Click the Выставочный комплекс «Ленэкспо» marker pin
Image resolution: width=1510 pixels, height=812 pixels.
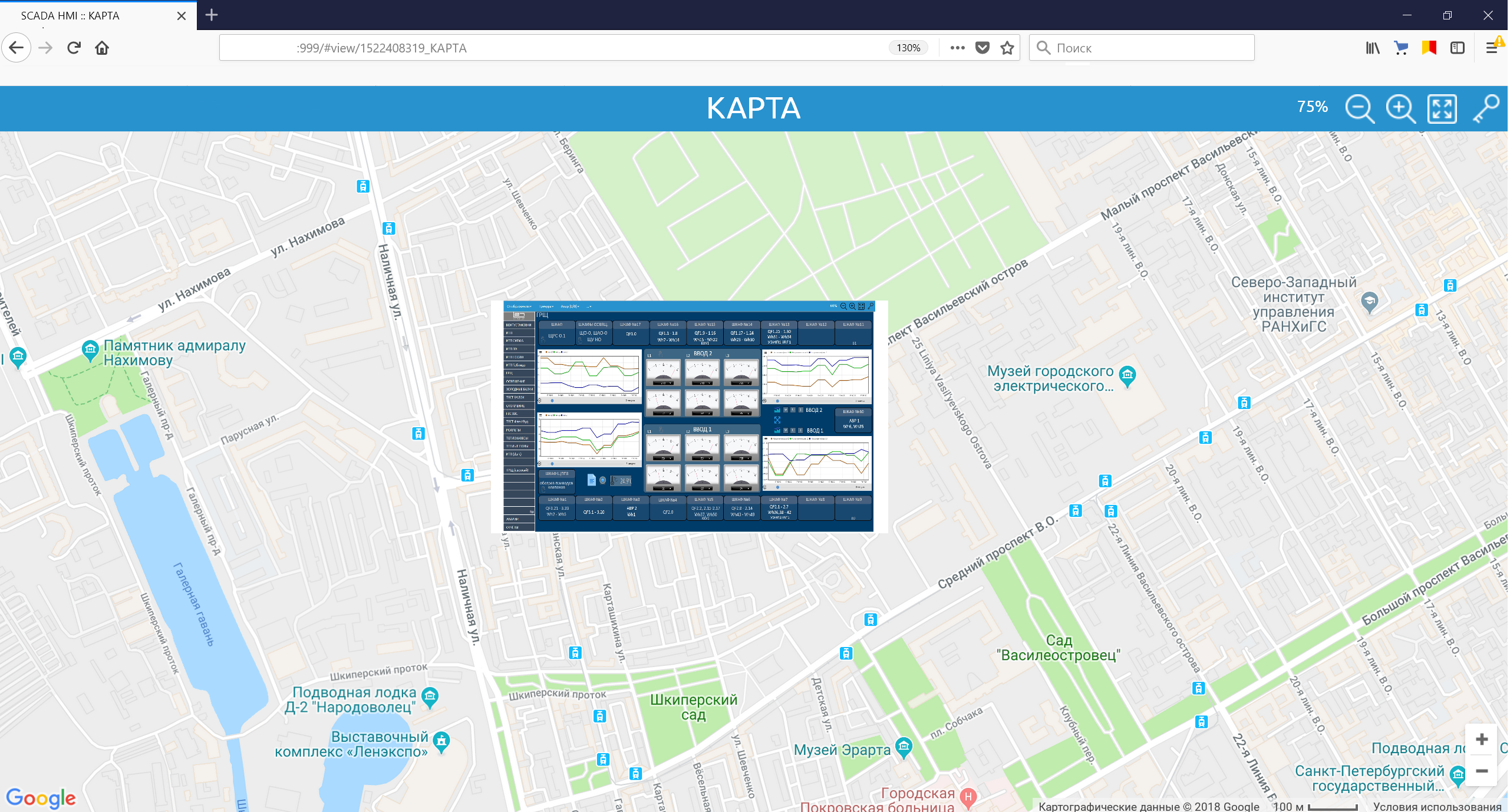point(441,742)
